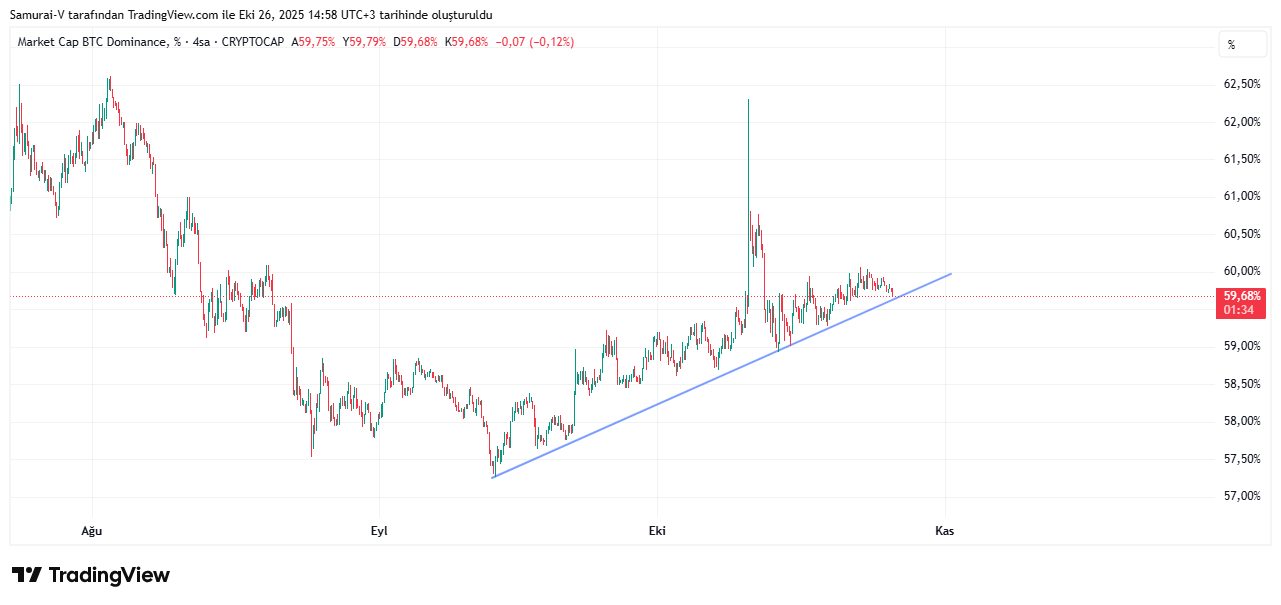Screen dimensions: 1281x605
Task: Click the Samurai-V snapshot caption text
Action: click(x=250, y=15)
